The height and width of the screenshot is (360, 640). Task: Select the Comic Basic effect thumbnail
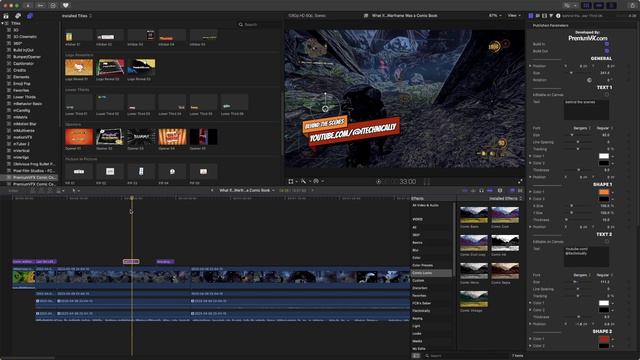[x=473, y=215]
